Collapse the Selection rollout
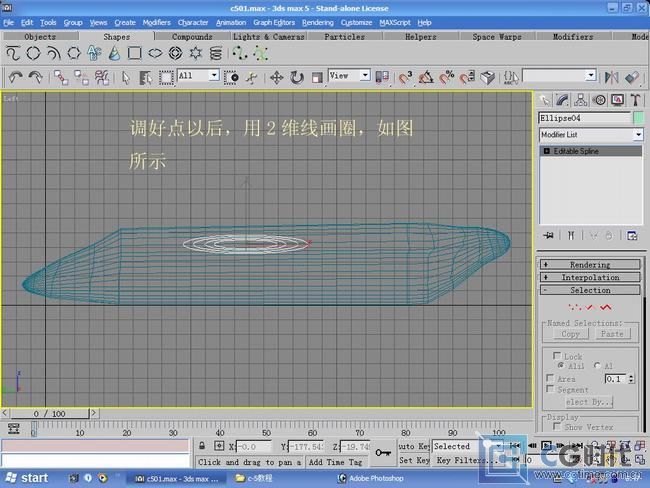Viewport: 650px width, 488px height. click(590, 290)
